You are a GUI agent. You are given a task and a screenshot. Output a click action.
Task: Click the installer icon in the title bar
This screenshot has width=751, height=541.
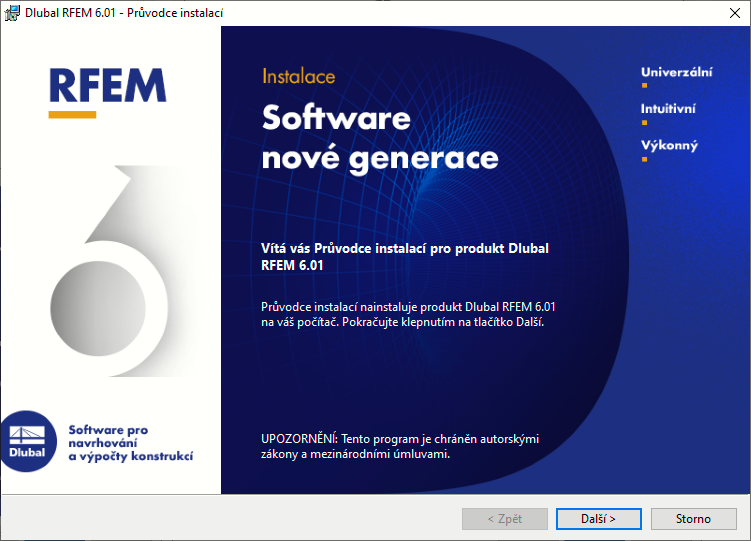(x=11, y=13)
